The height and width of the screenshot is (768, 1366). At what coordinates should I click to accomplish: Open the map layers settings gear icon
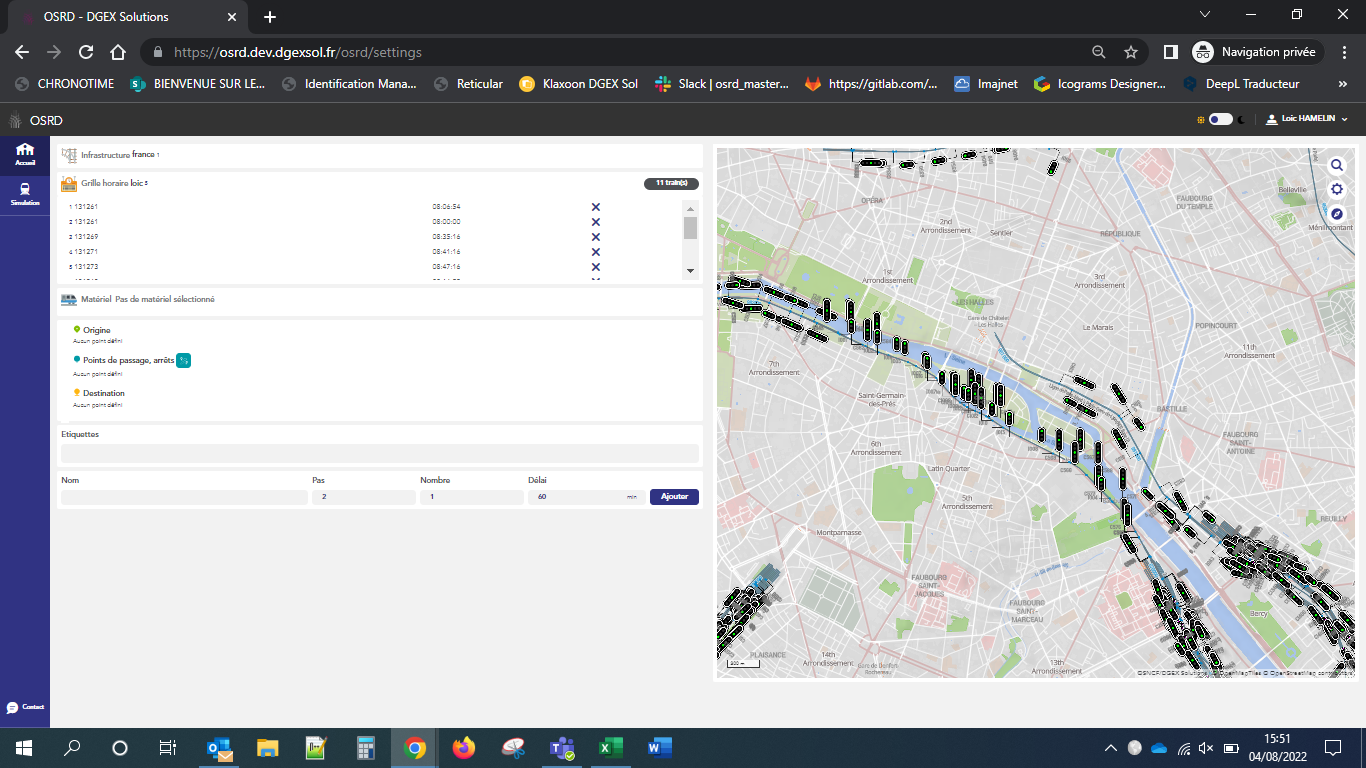1337,189
